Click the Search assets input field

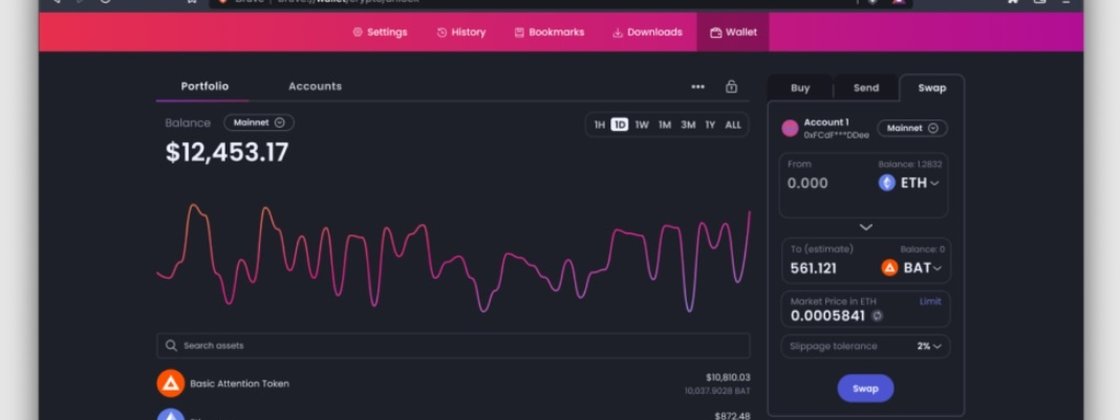[453, 346]
